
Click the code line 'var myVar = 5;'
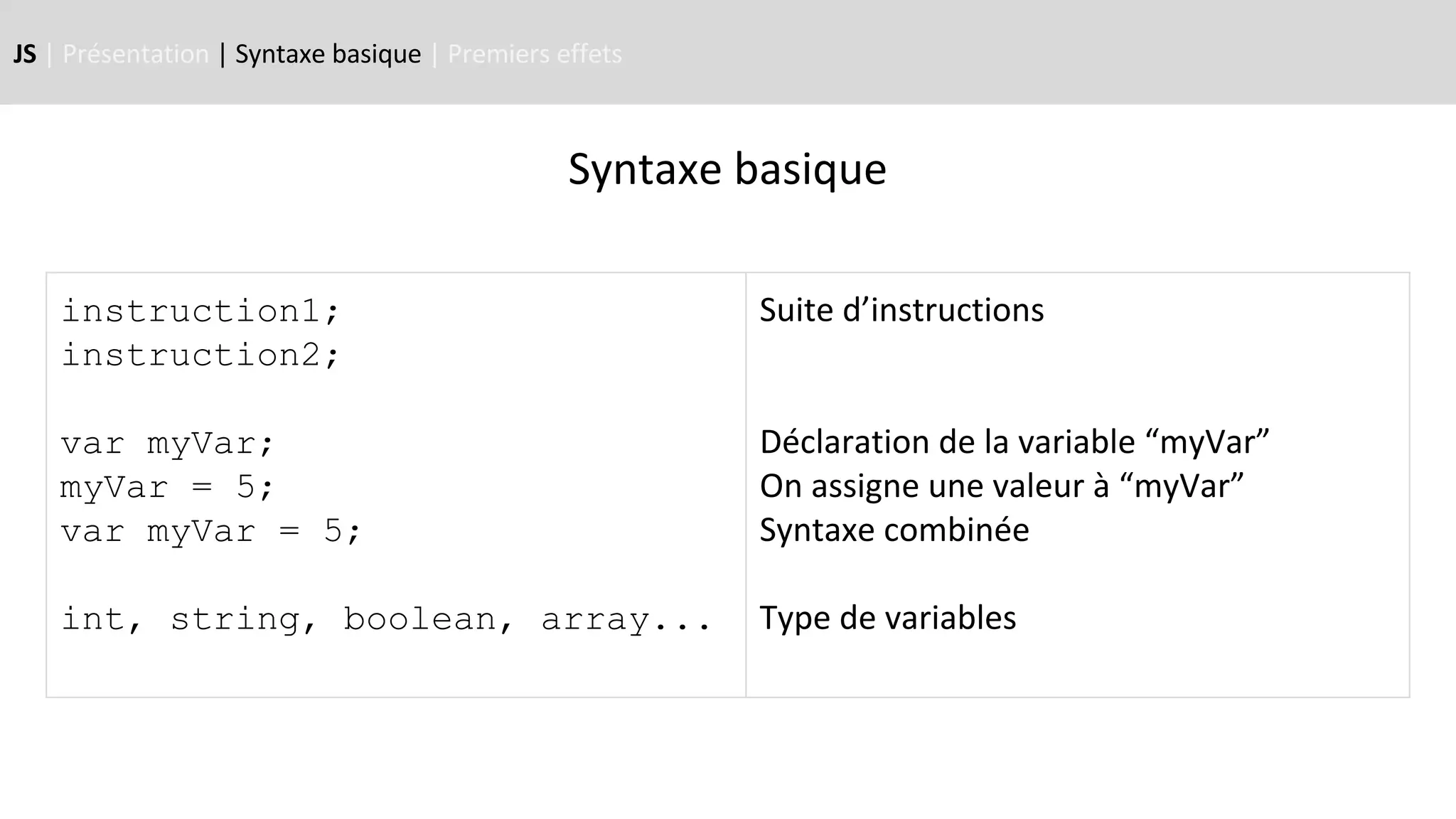(211, 532)
